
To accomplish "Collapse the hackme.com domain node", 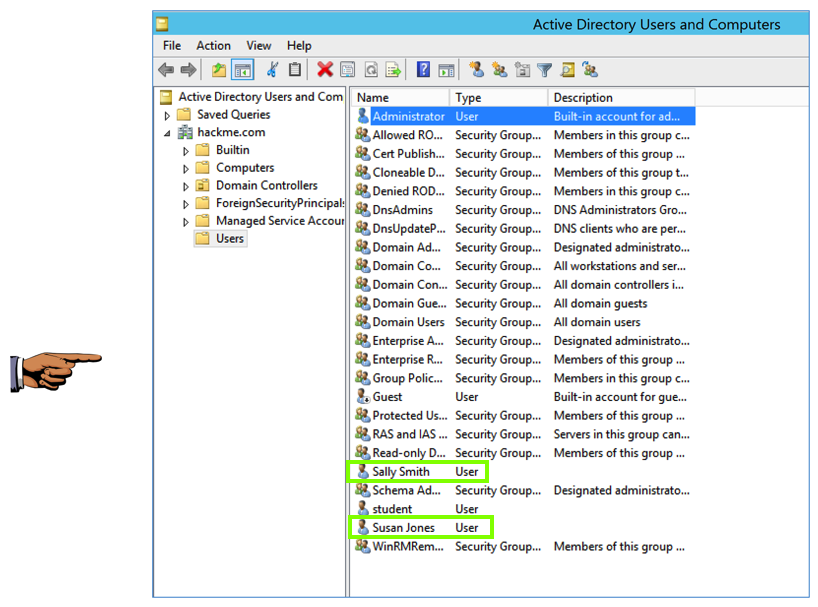I will pos(168,133).
